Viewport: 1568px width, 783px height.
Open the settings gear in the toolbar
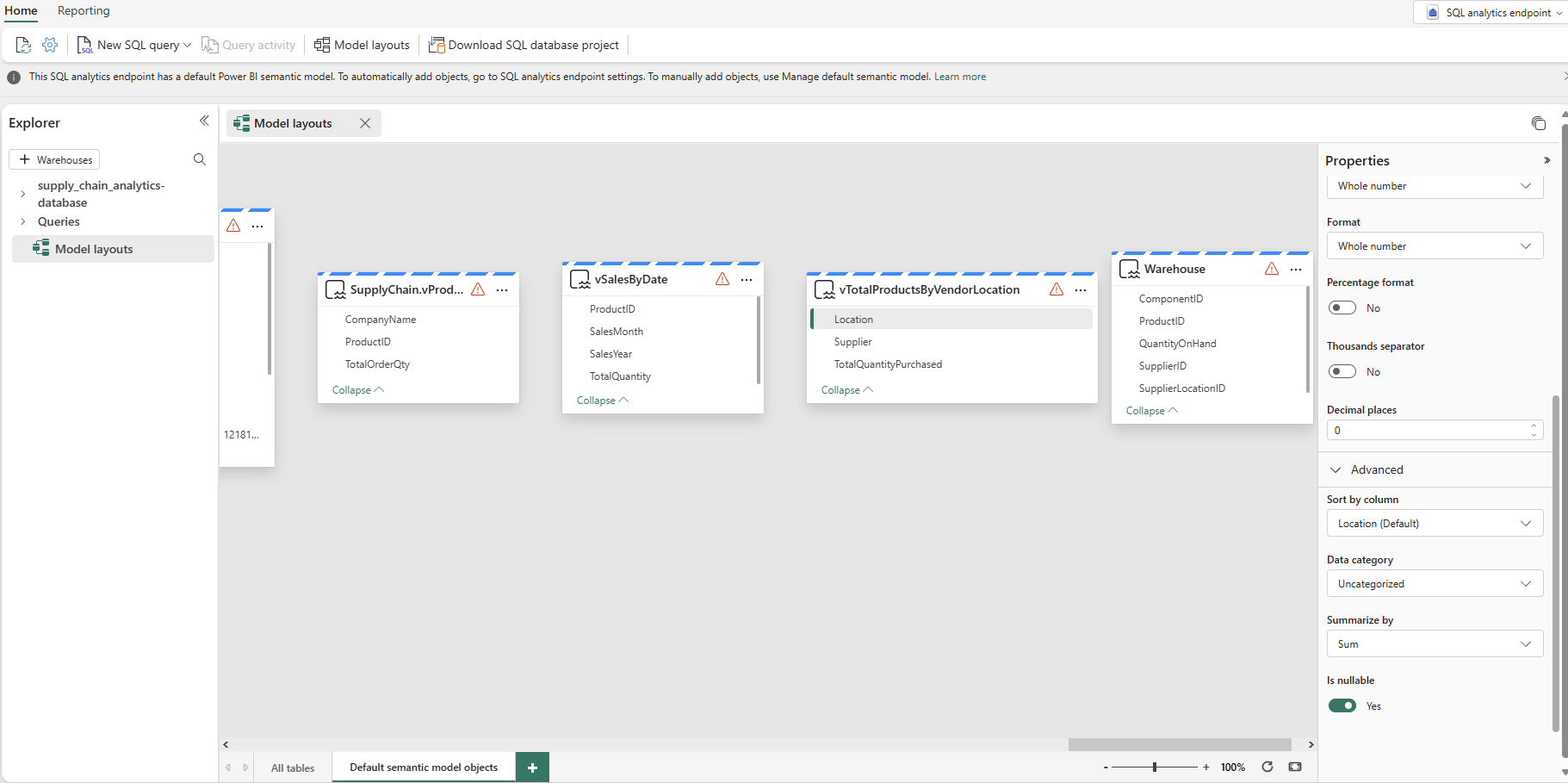(49, 44)
